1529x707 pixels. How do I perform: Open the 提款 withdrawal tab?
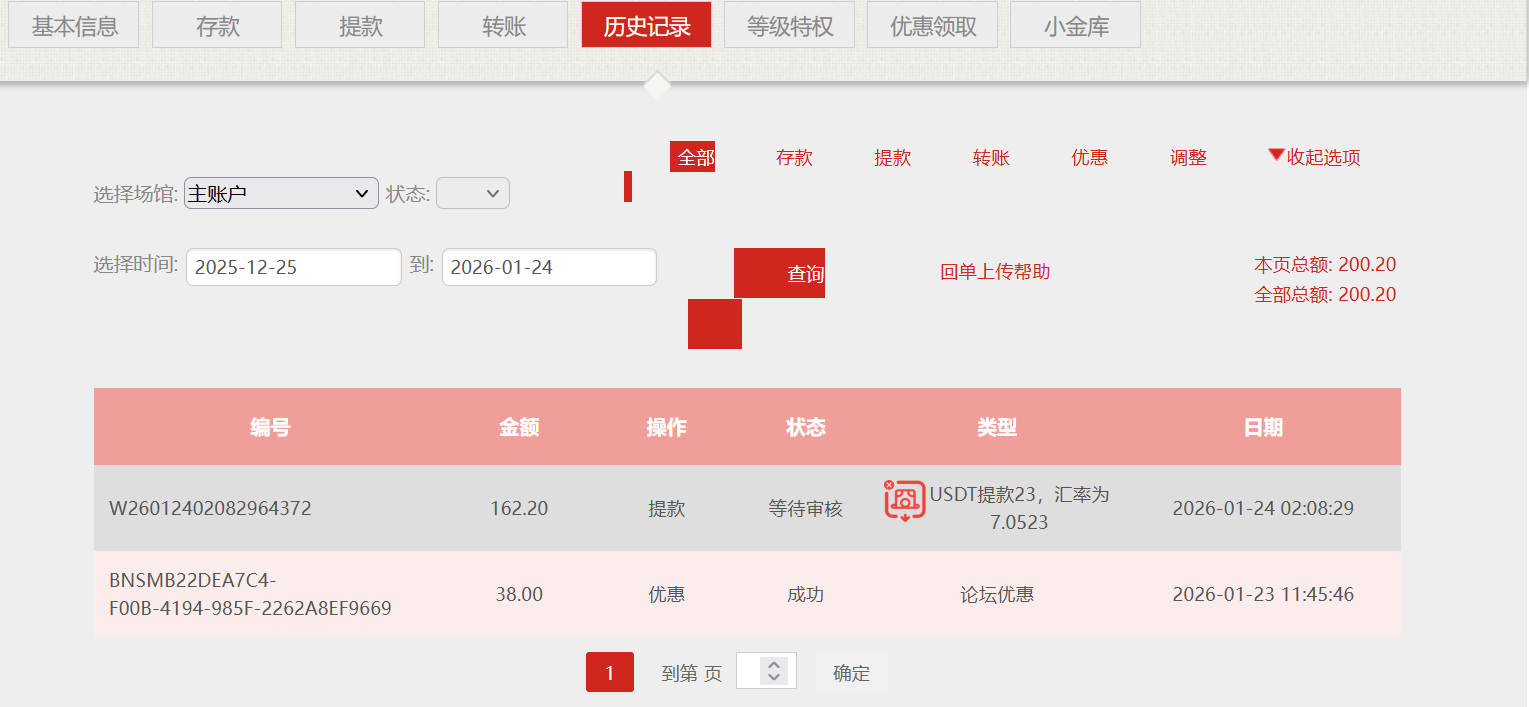[x=359, y=24]
